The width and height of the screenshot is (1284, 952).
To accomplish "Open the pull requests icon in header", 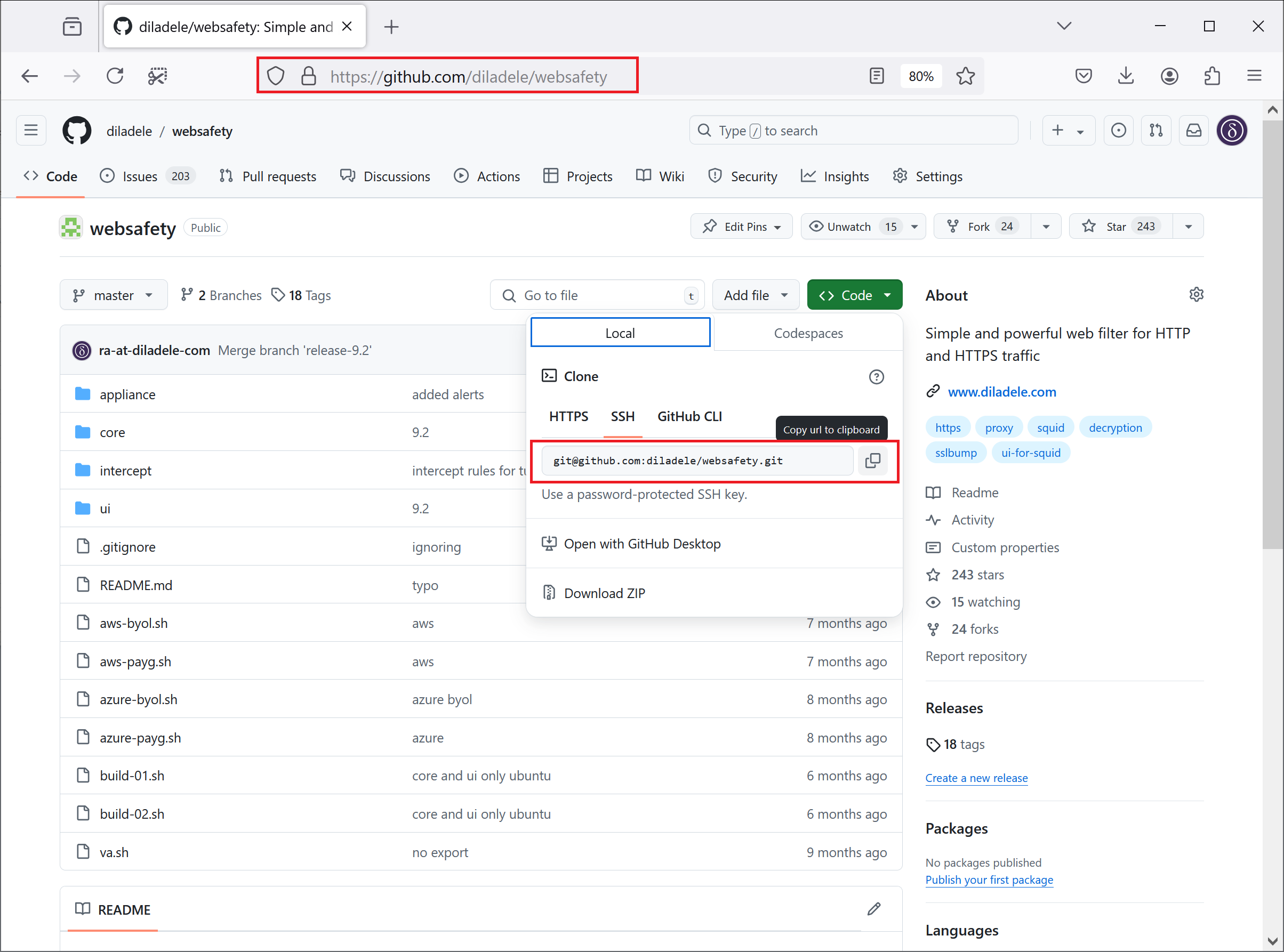I will [1156, 130].
